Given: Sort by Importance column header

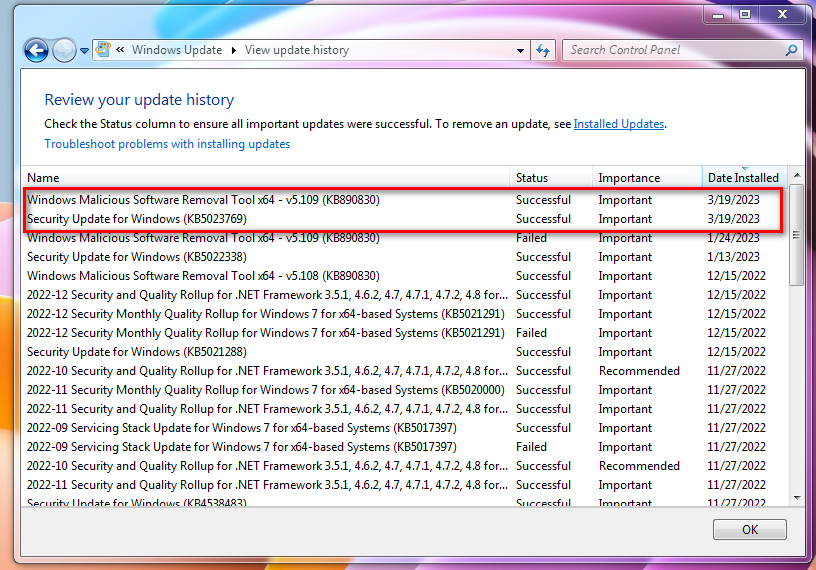Looking at the screenshot, I should pyautogui.click(x=647, y=178).
